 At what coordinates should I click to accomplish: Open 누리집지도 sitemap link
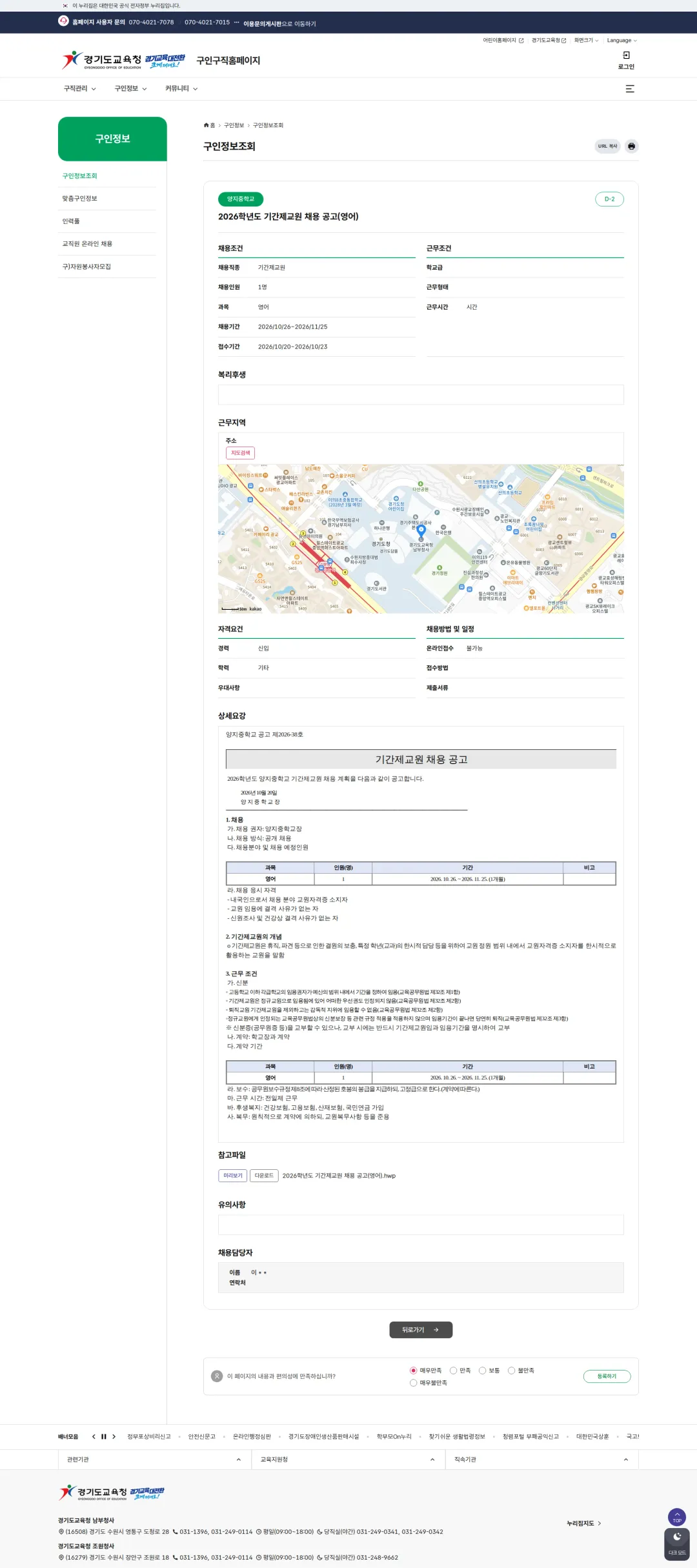tap(584, 1523)
